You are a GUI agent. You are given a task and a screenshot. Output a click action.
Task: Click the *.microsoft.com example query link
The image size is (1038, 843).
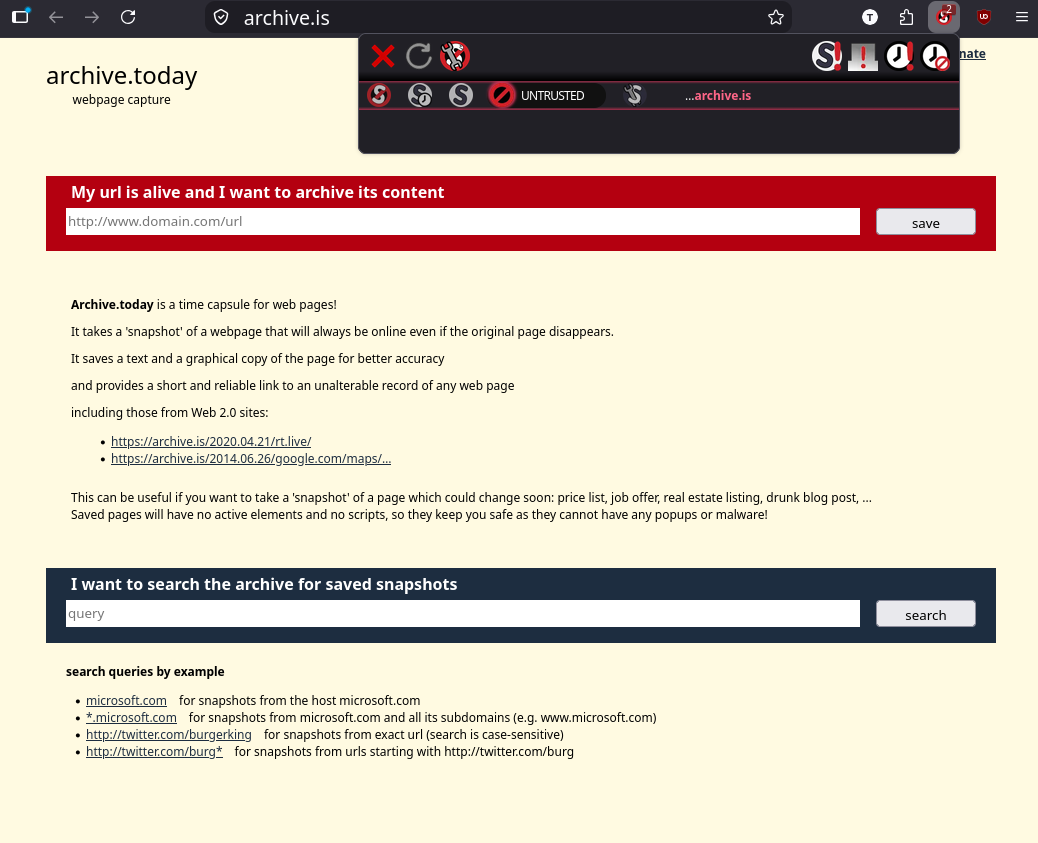pos(131,718)
